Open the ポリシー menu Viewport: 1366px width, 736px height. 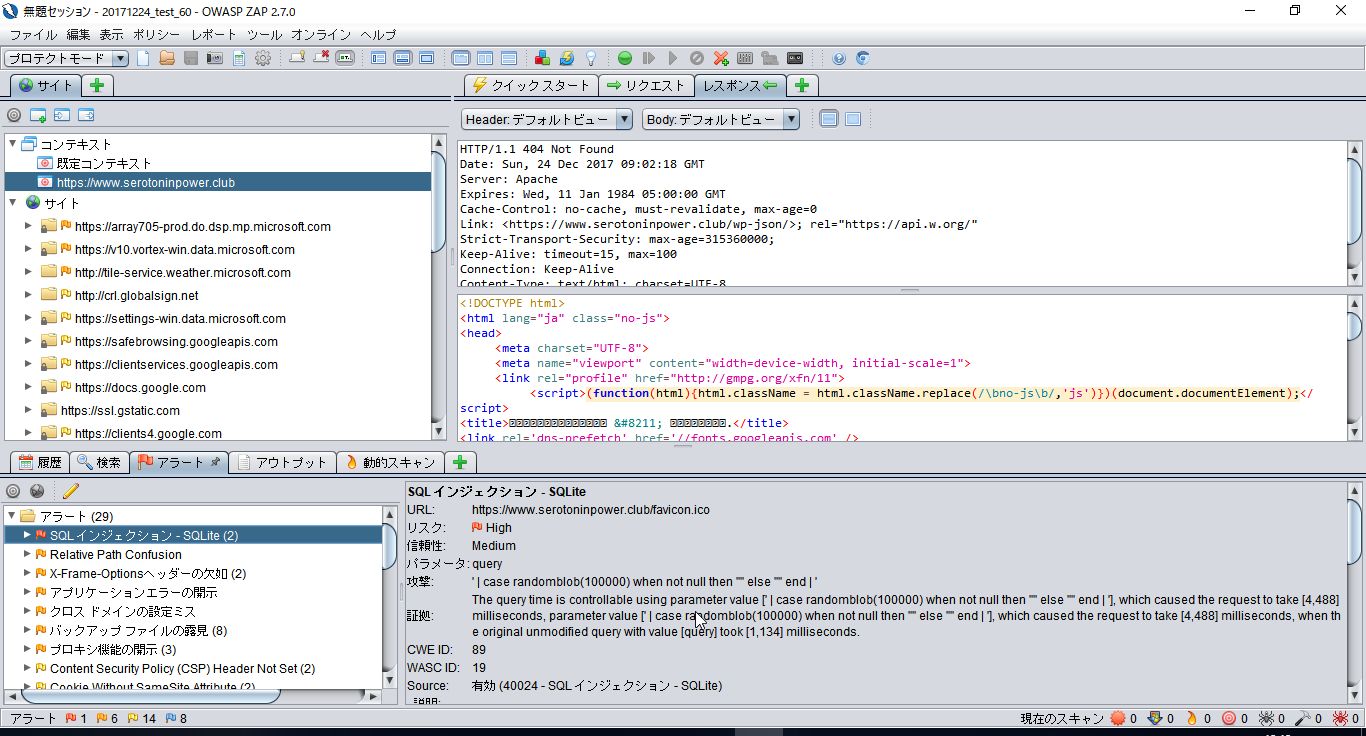click(156, 34)
